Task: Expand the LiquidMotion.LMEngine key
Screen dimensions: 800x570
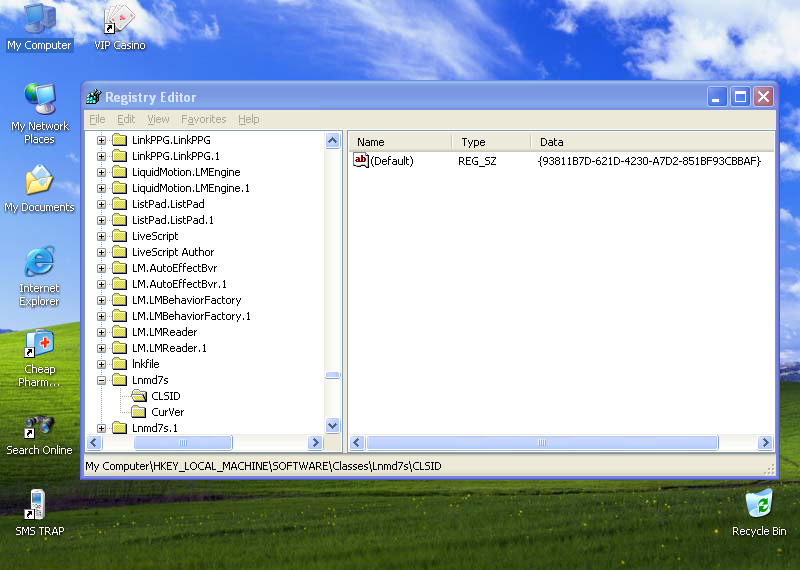Action: click(102, 172)
